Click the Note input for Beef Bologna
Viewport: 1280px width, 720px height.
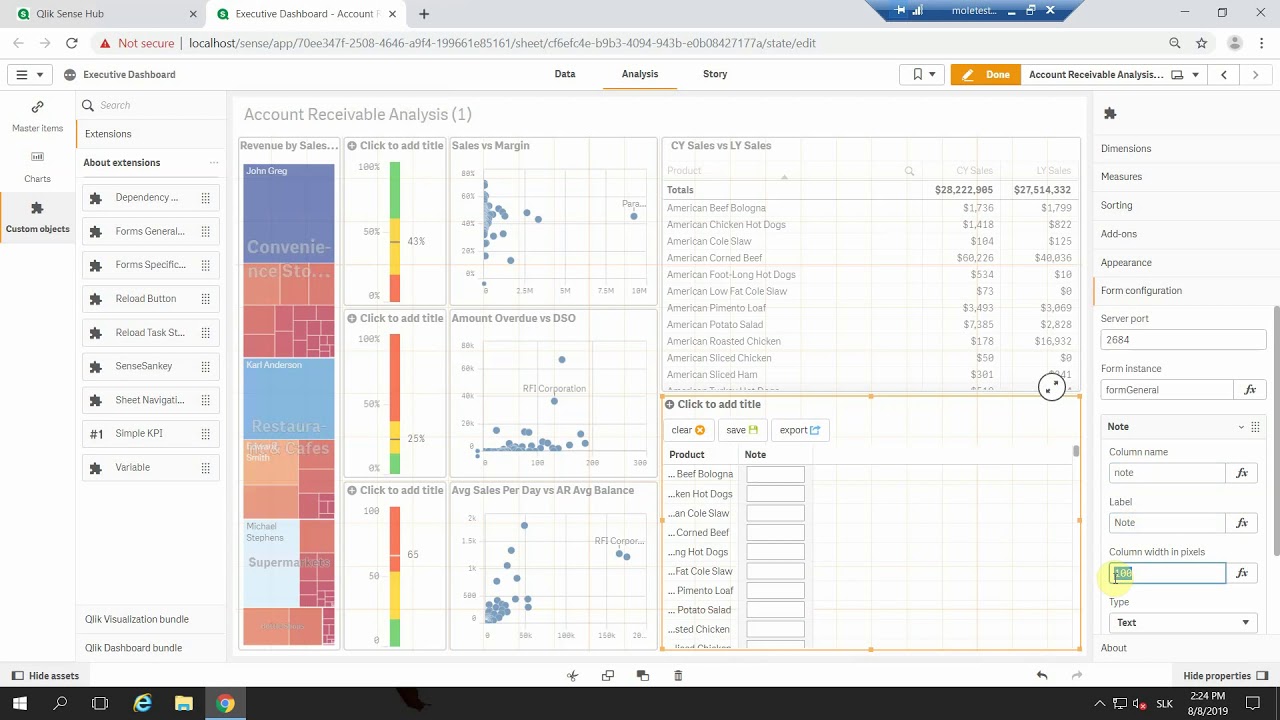[775, 475]
